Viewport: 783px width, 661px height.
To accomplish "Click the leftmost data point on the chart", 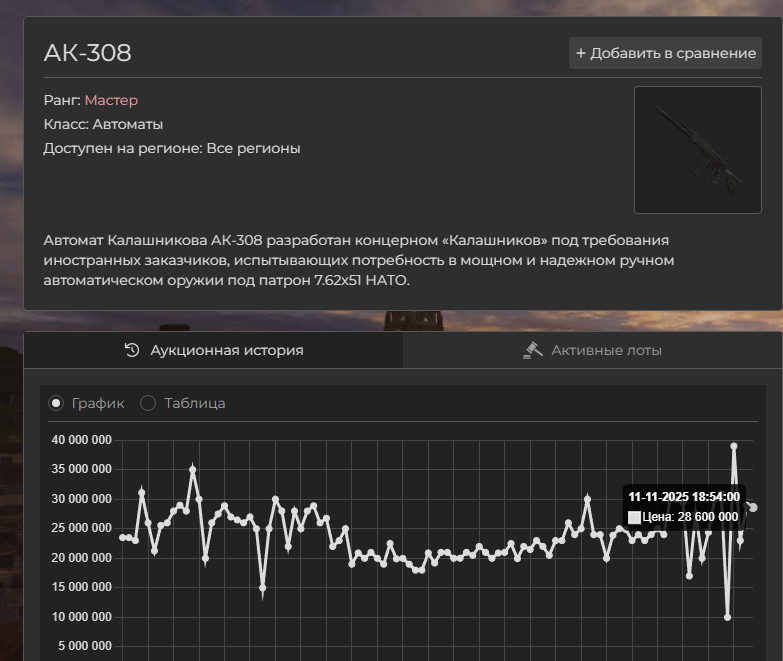I will pos(122,537).
